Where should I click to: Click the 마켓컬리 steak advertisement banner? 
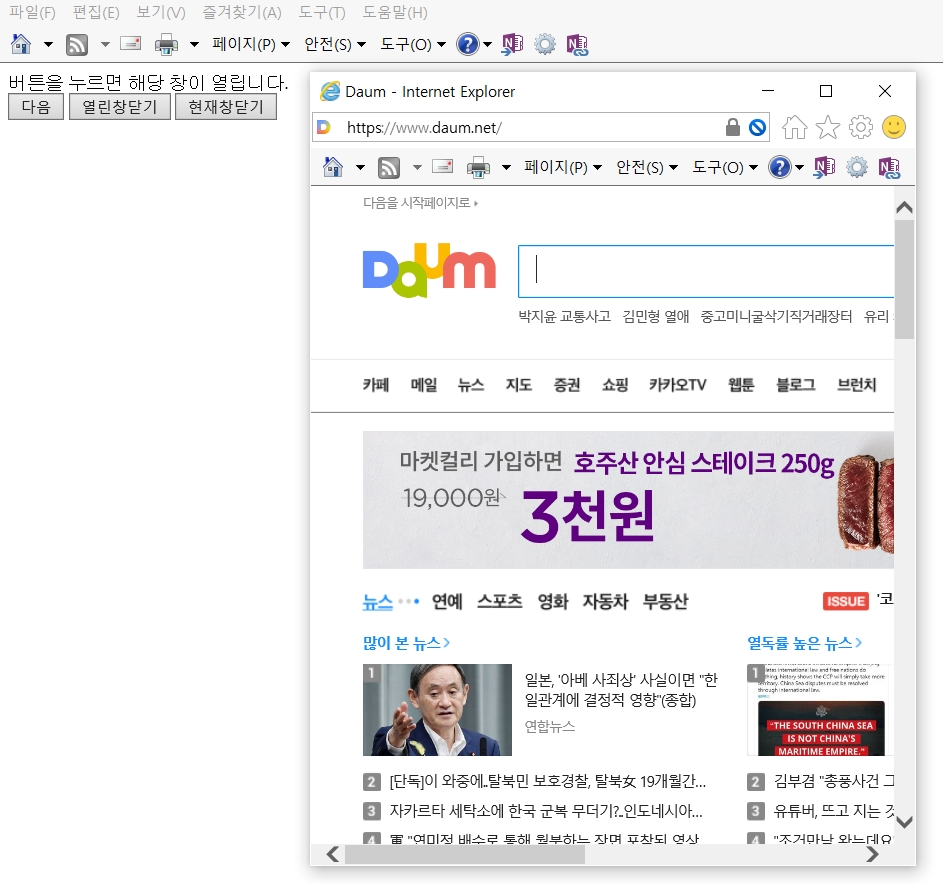(628, 500)
